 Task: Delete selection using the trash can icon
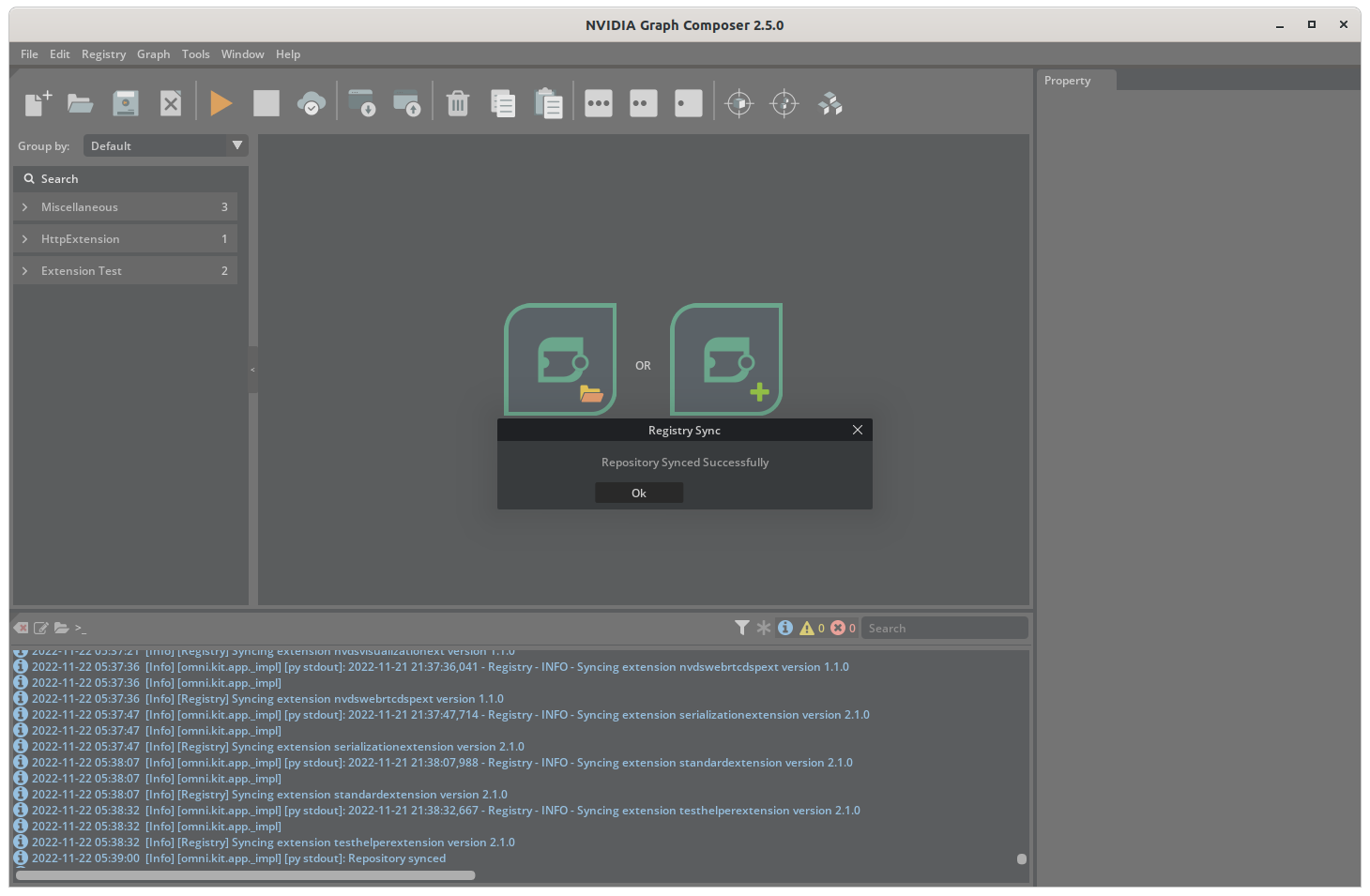pos(458,103)
